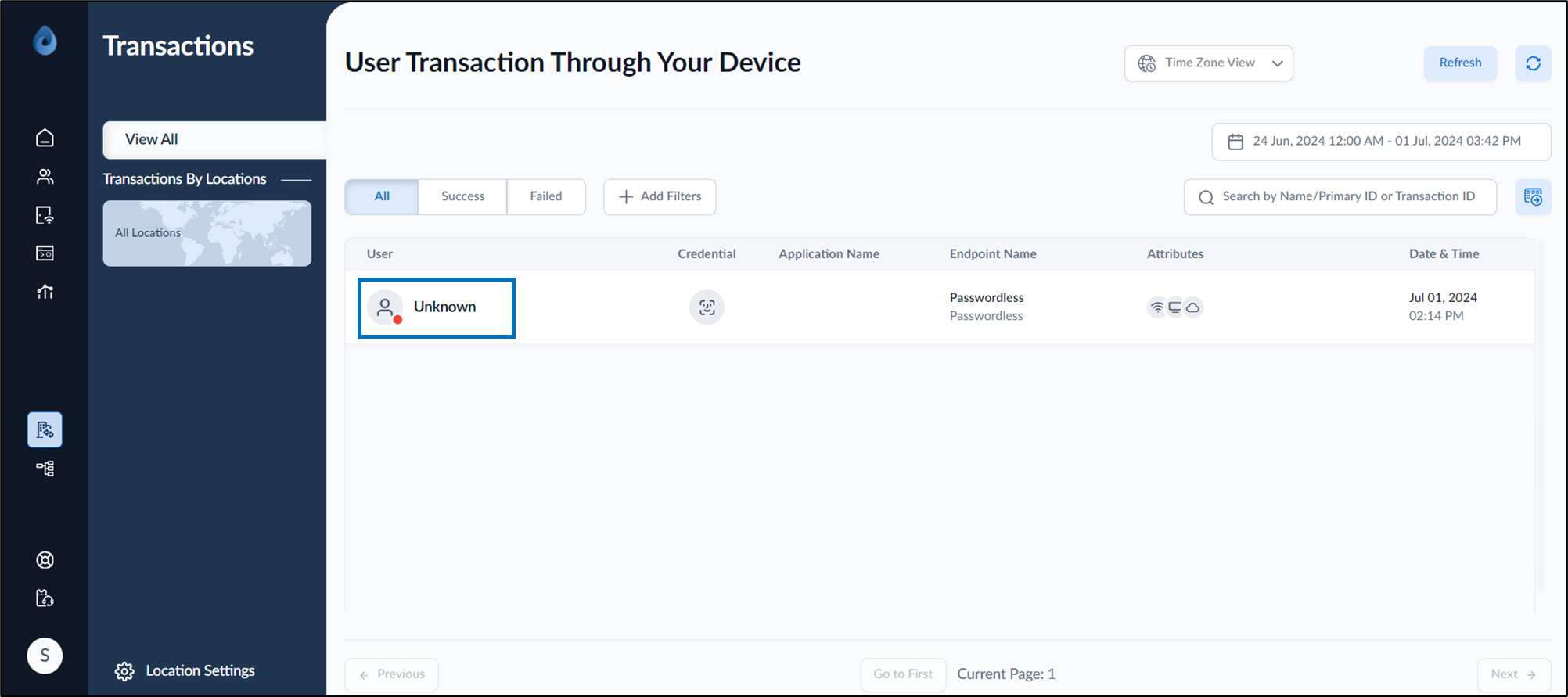Viewport: 1568px width, 697px height.
Task: Click the Unknown user name
Action: [444, 307]
